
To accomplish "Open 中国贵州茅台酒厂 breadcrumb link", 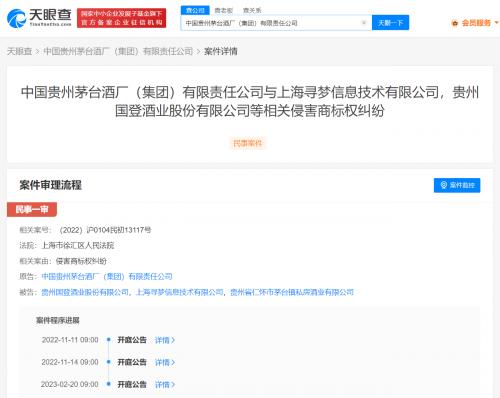I will click(118, 51).
